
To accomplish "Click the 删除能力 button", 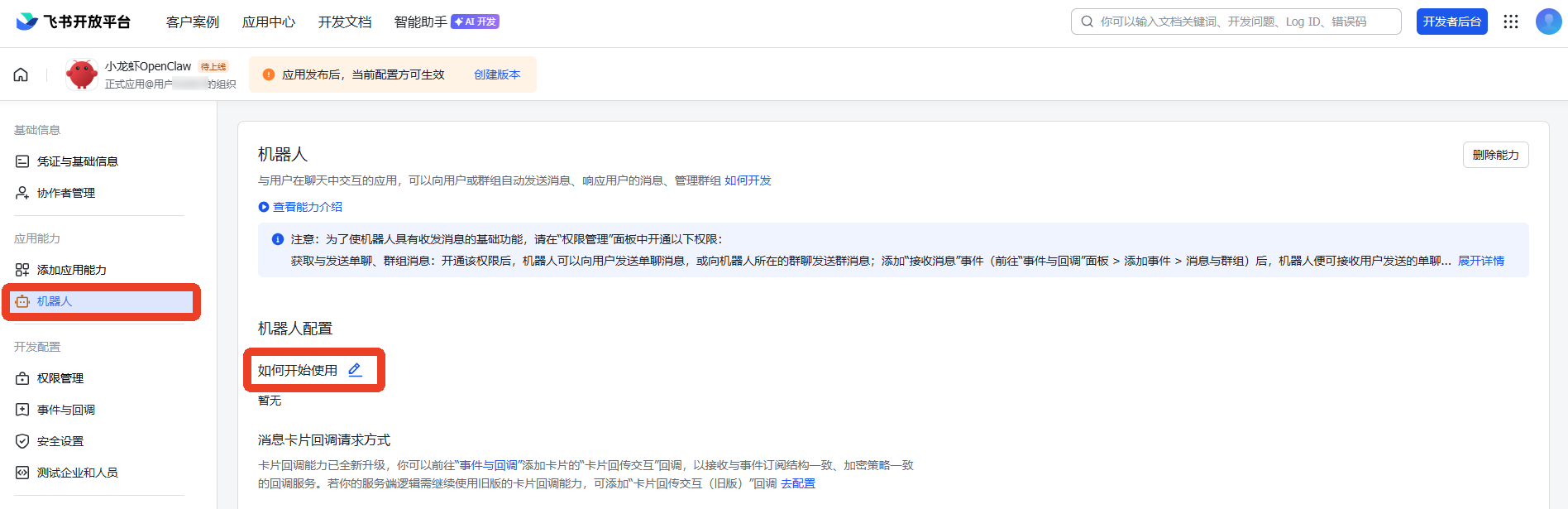I will 1495,155.
